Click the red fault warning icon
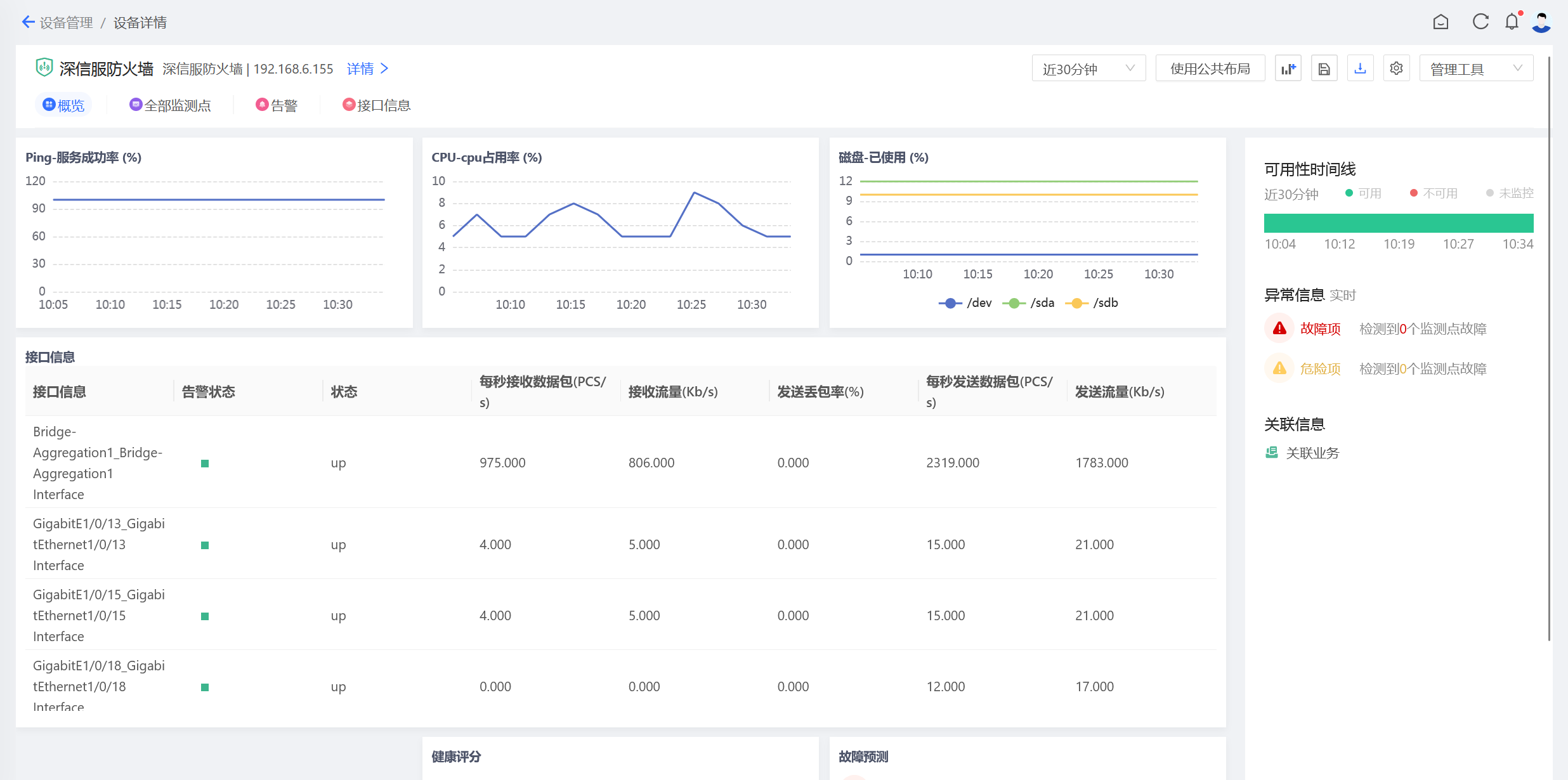Image resolution: width=1568 pixels, height=780 pixels. (1279, 328)
